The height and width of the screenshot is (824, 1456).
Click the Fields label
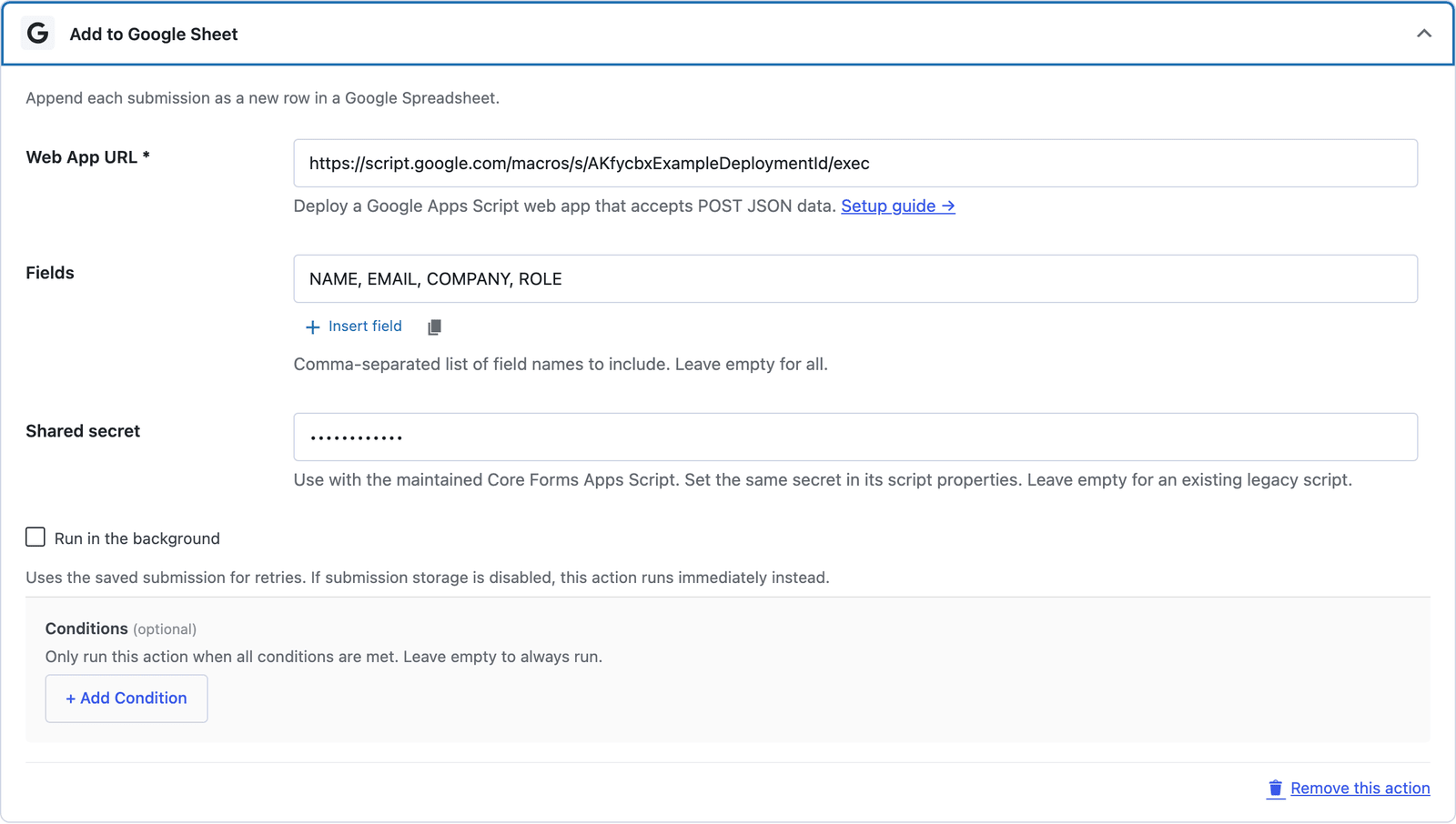[50, 273]
